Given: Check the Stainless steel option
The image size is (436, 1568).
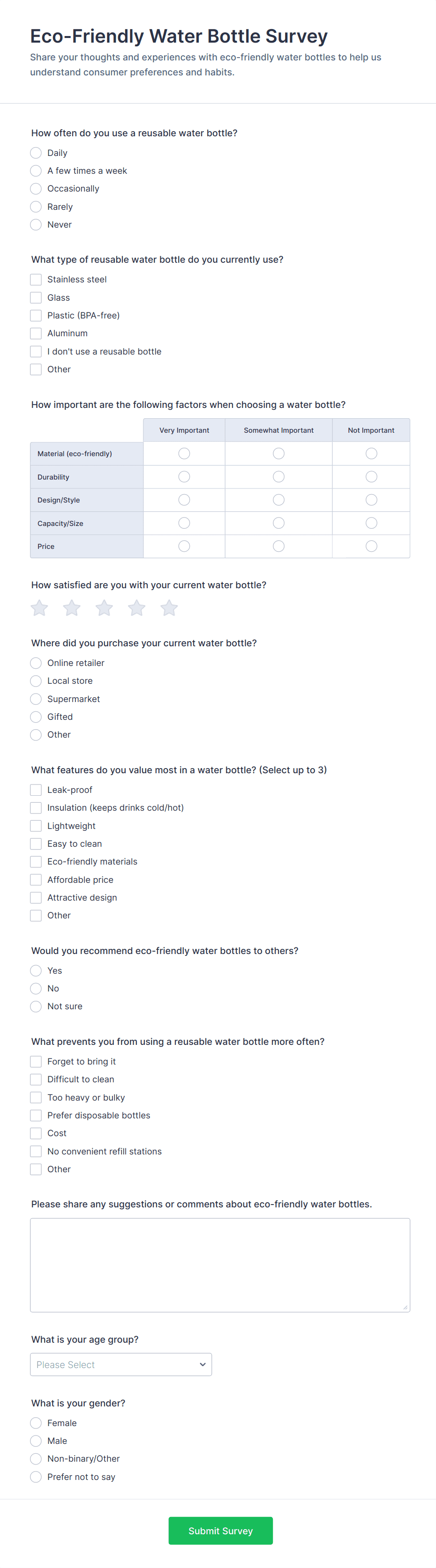Looking at the screenshot, I should 36,280.
